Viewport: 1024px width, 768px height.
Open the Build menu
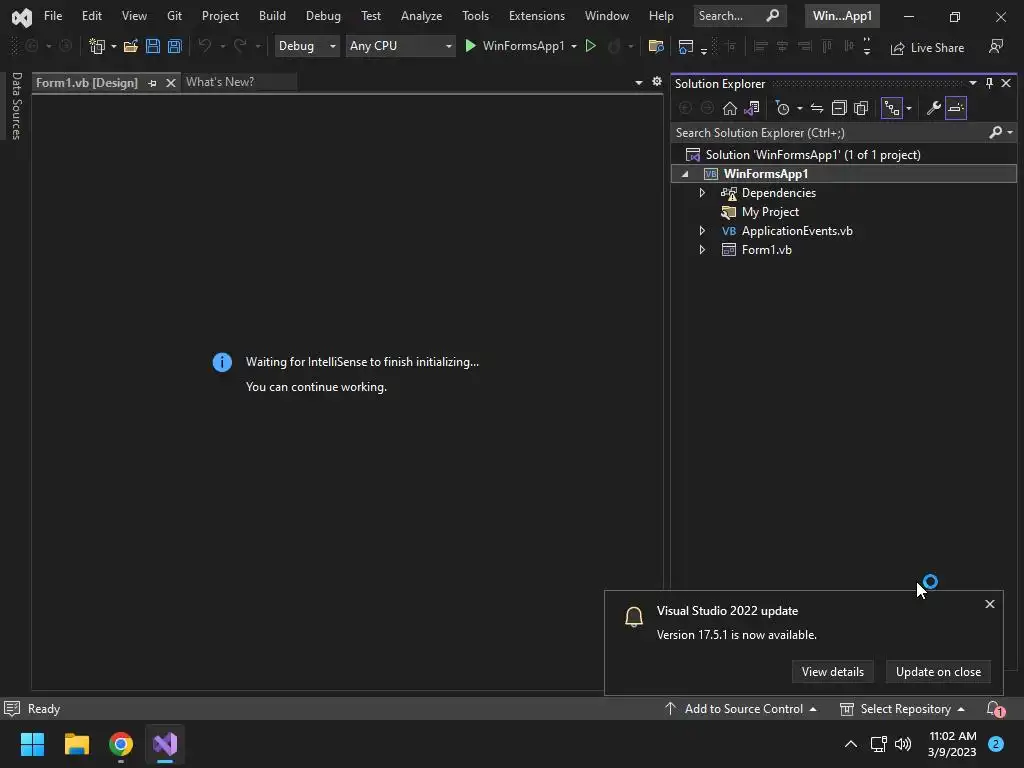[272, 16]
